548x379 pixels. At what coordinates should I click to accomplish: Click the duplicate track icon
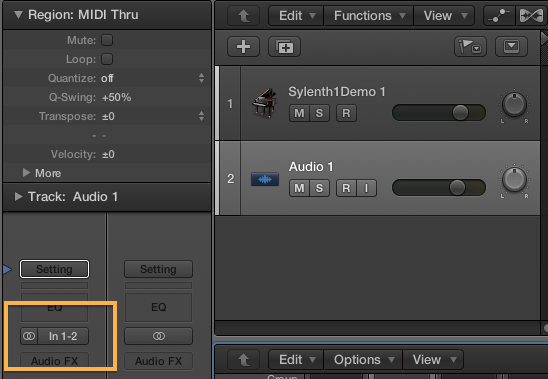284,47
